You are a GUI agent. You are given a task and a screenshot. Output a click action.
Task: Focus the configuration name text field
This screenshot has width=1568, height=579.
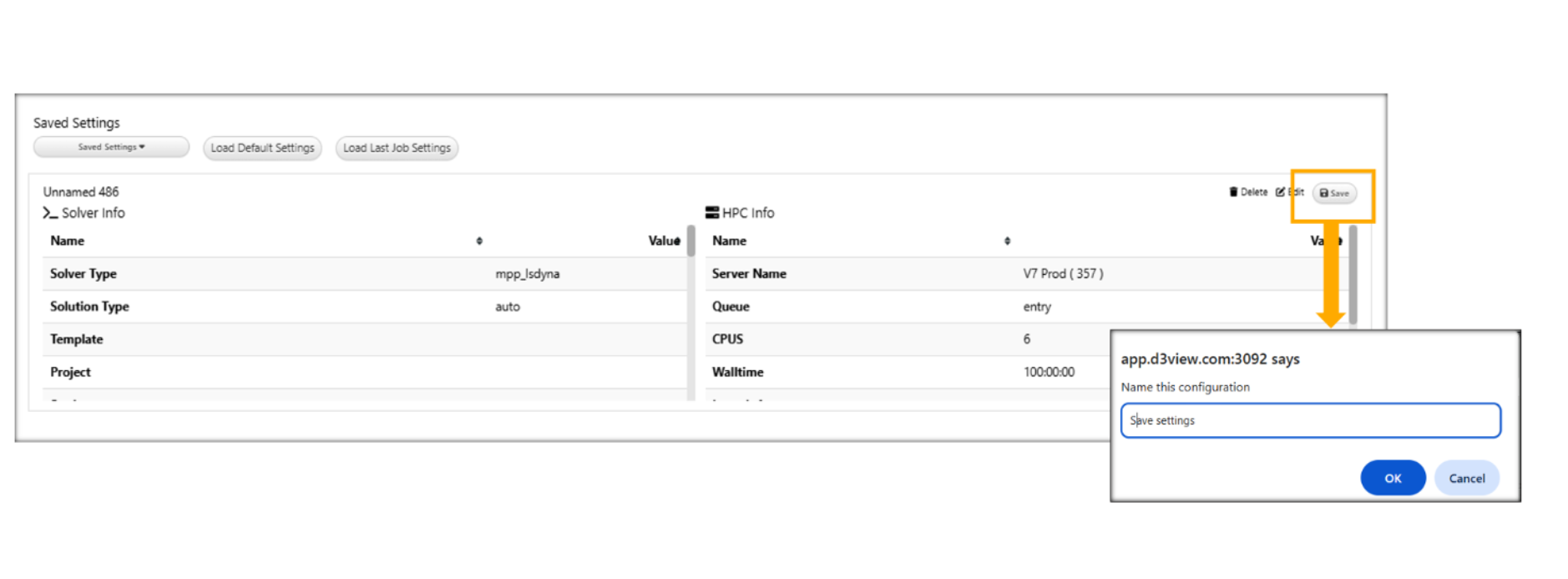point(1309,420)
